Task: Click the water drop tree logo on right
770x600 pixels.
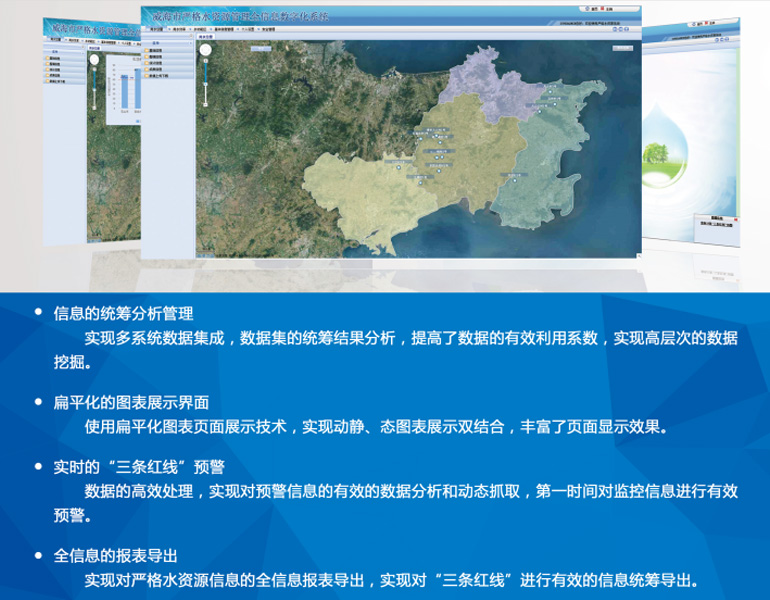Action: click(664, 148)
